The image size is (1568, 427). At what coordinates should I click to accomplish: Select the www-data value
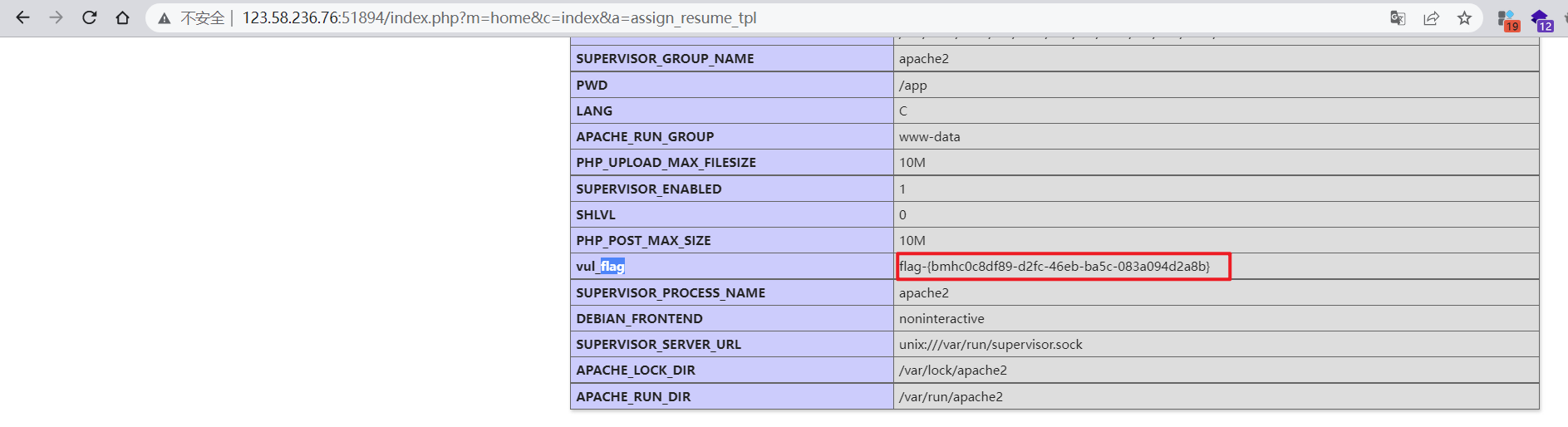(929, 136)
